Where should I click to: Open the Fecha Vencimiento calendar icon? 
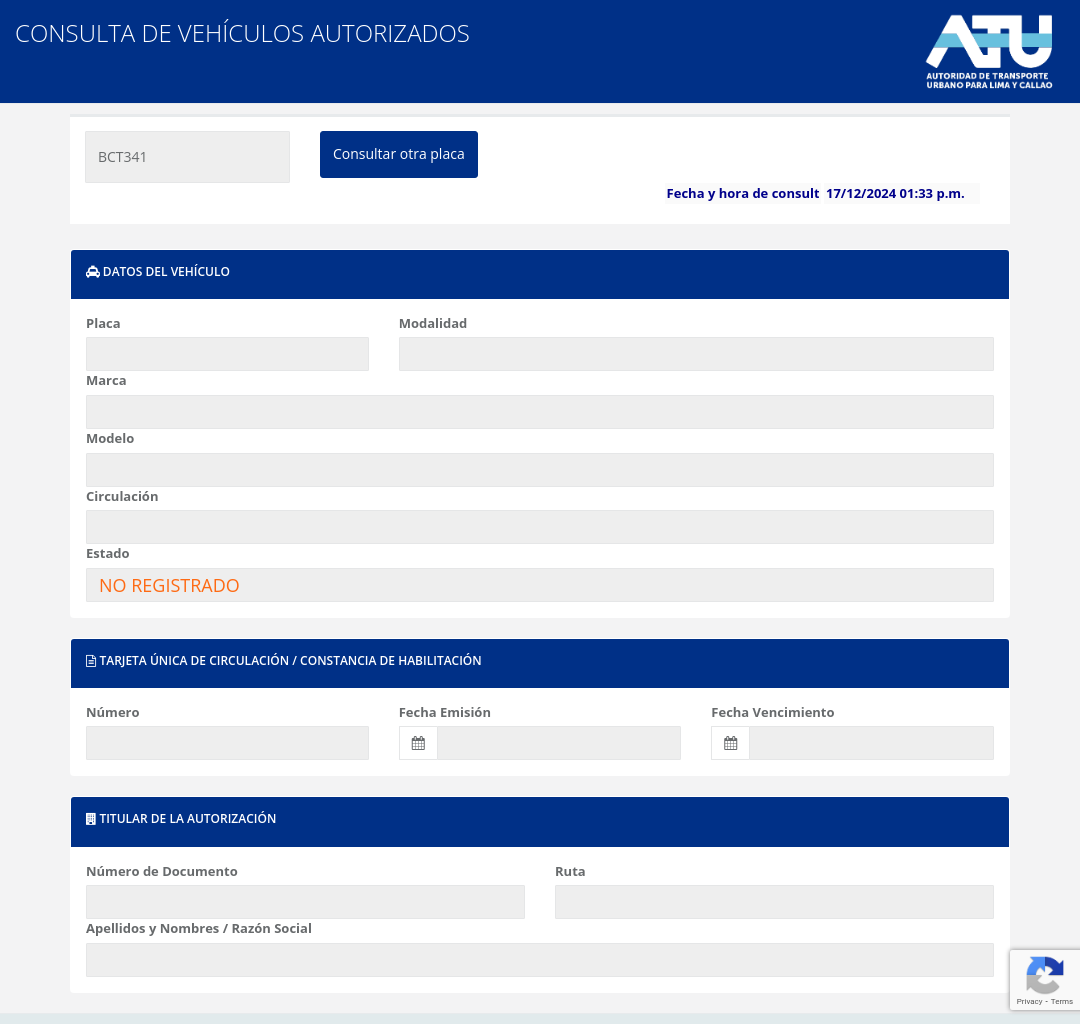point(730,743)
